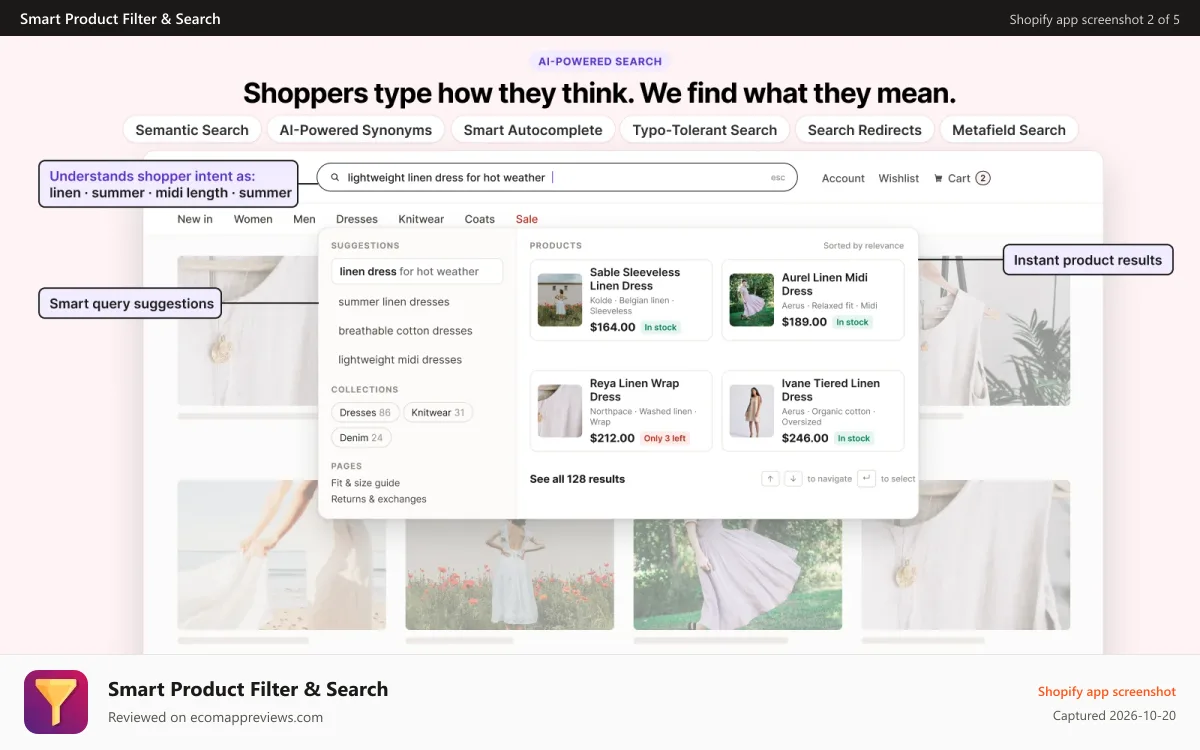Viewport: 1200px width, 750px height.
Task: Click the Reya Linen Wrap Dress thumbnail
Action: (560, 411)
